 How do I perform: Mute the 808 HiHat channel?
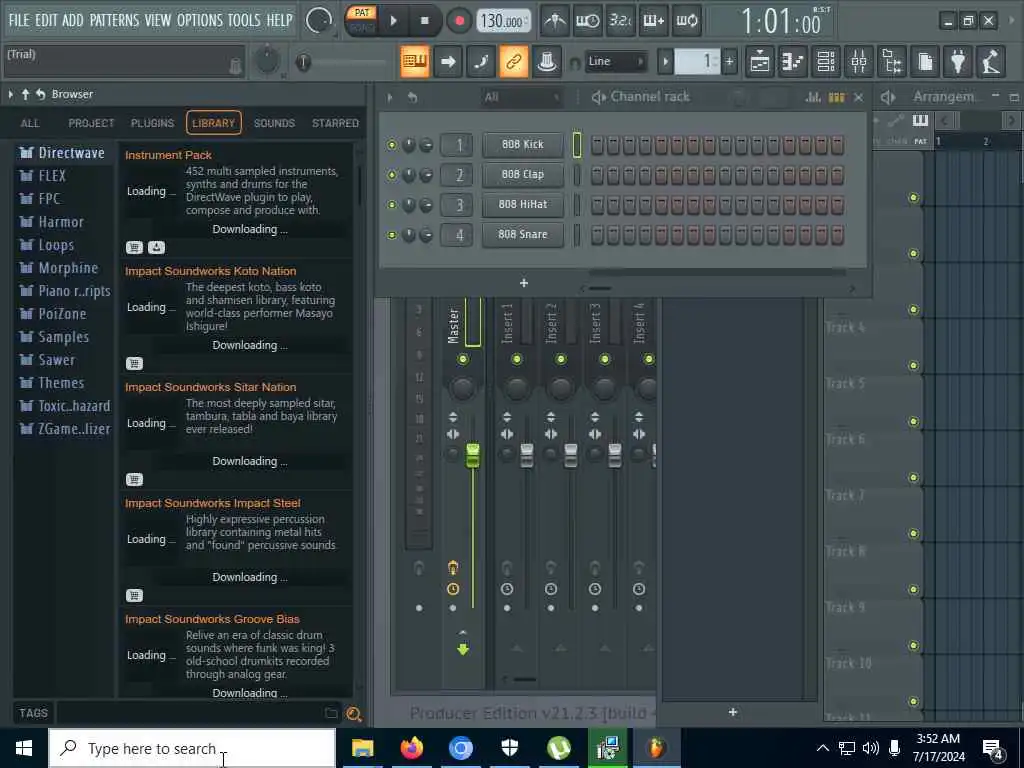[392, 205]
